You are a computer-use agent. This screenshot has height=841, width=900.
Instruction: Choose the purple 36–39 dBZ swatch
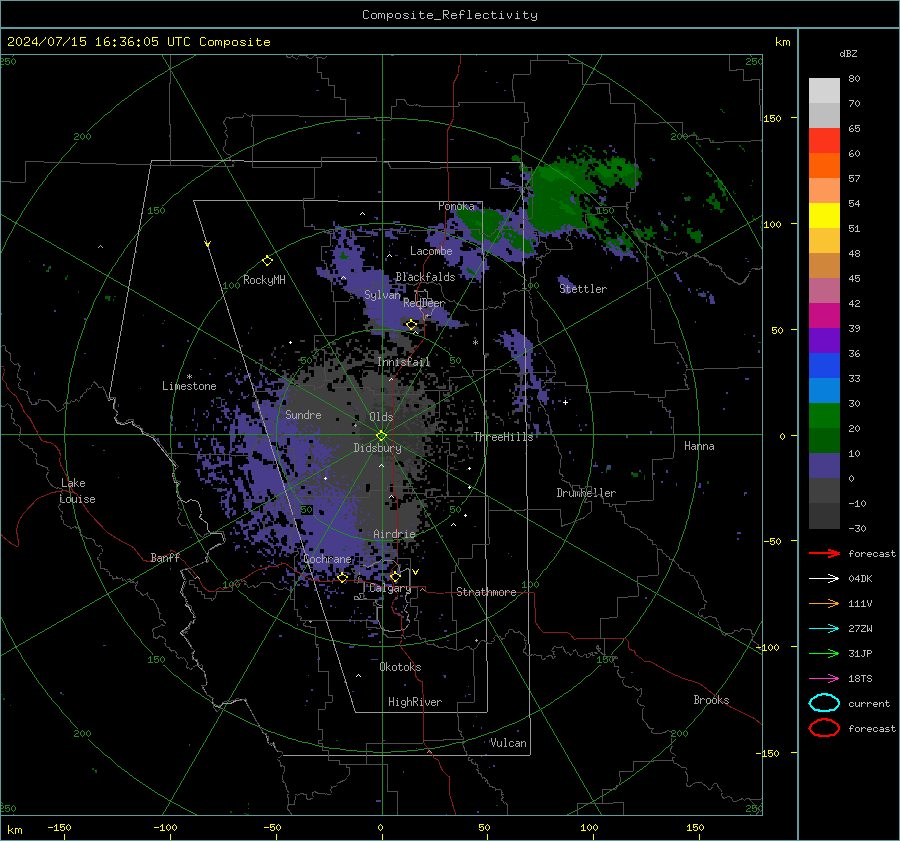click(x=824, y=341)
